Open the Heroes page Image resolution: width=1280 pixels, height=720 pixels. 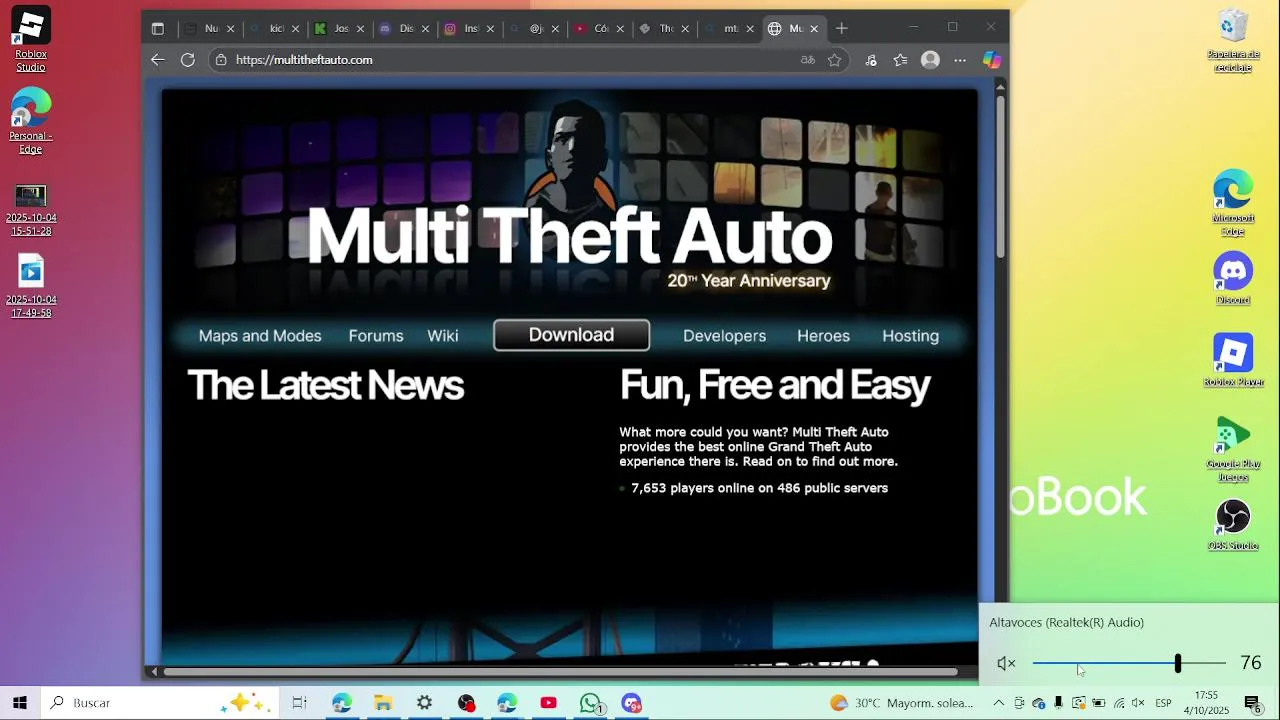(823, 336)
